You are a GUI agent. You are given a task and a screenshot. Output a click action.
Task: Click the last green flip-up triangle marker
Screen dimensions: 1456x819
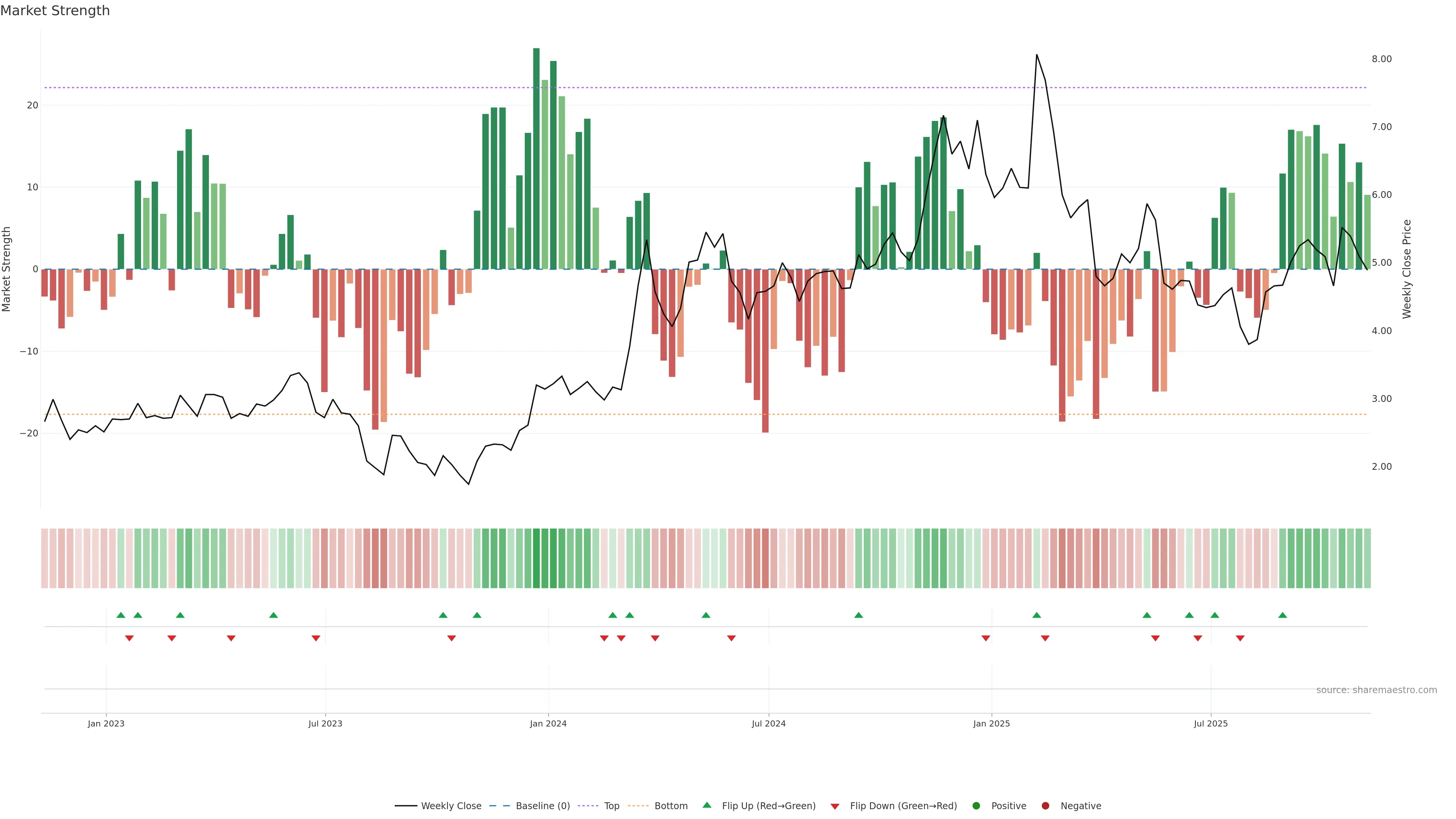click(x=1282, y=615)
